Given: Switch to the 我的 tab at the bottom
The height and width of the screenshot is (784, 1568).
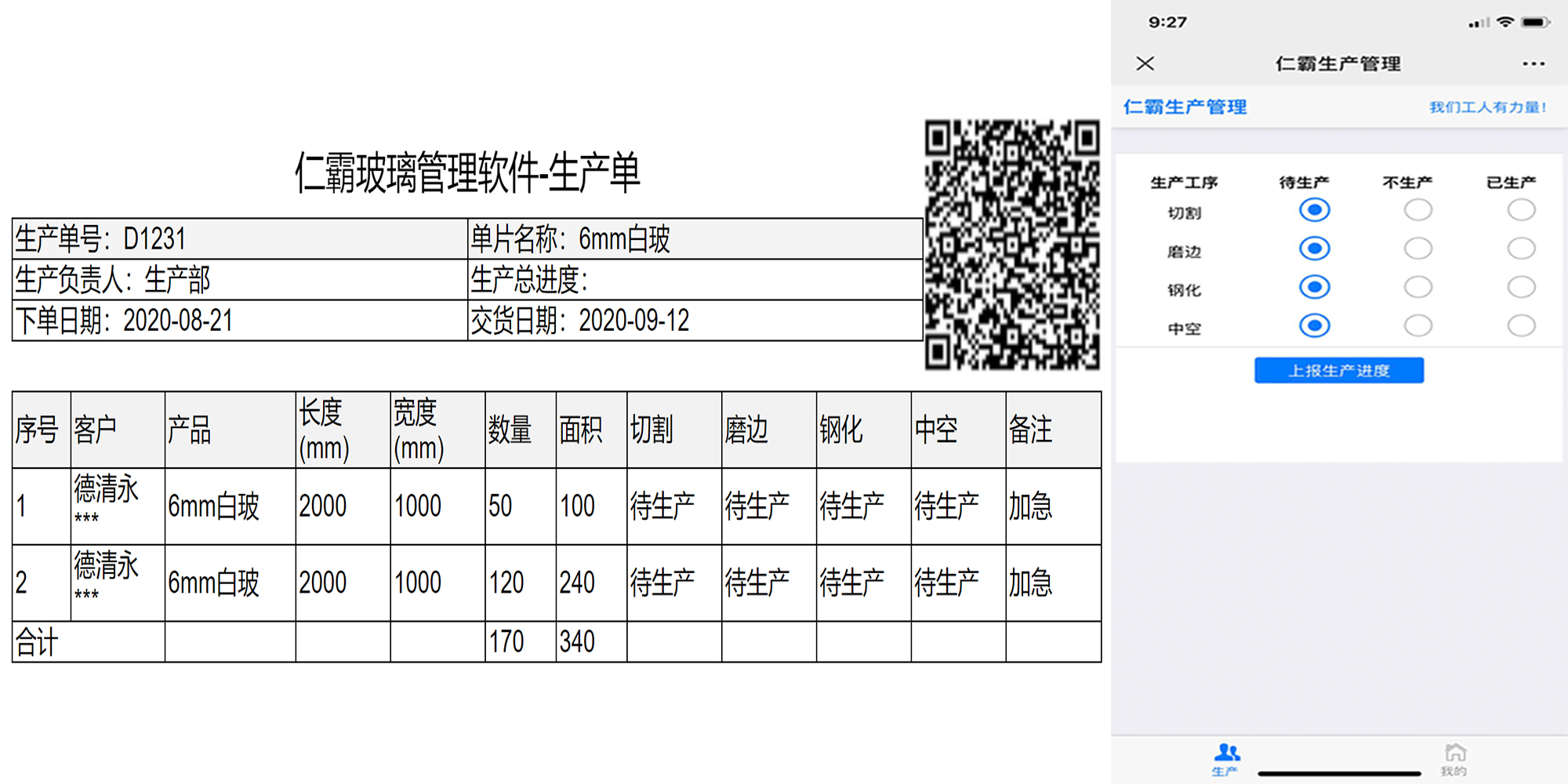Looking at the screenshot, I should click(1454, 760).
